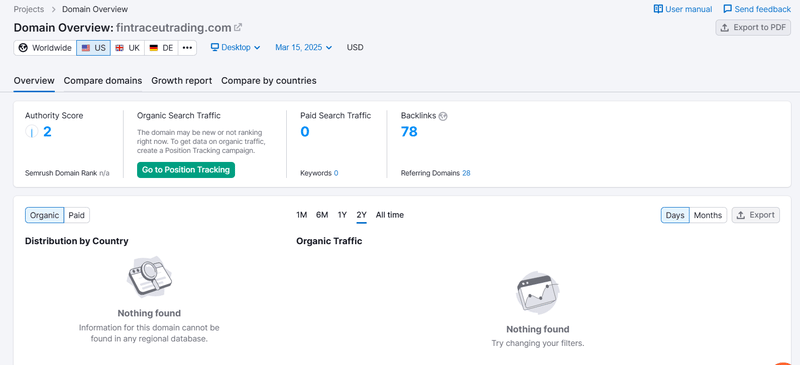Click the Export to PDF button

(x=753, y=28)
